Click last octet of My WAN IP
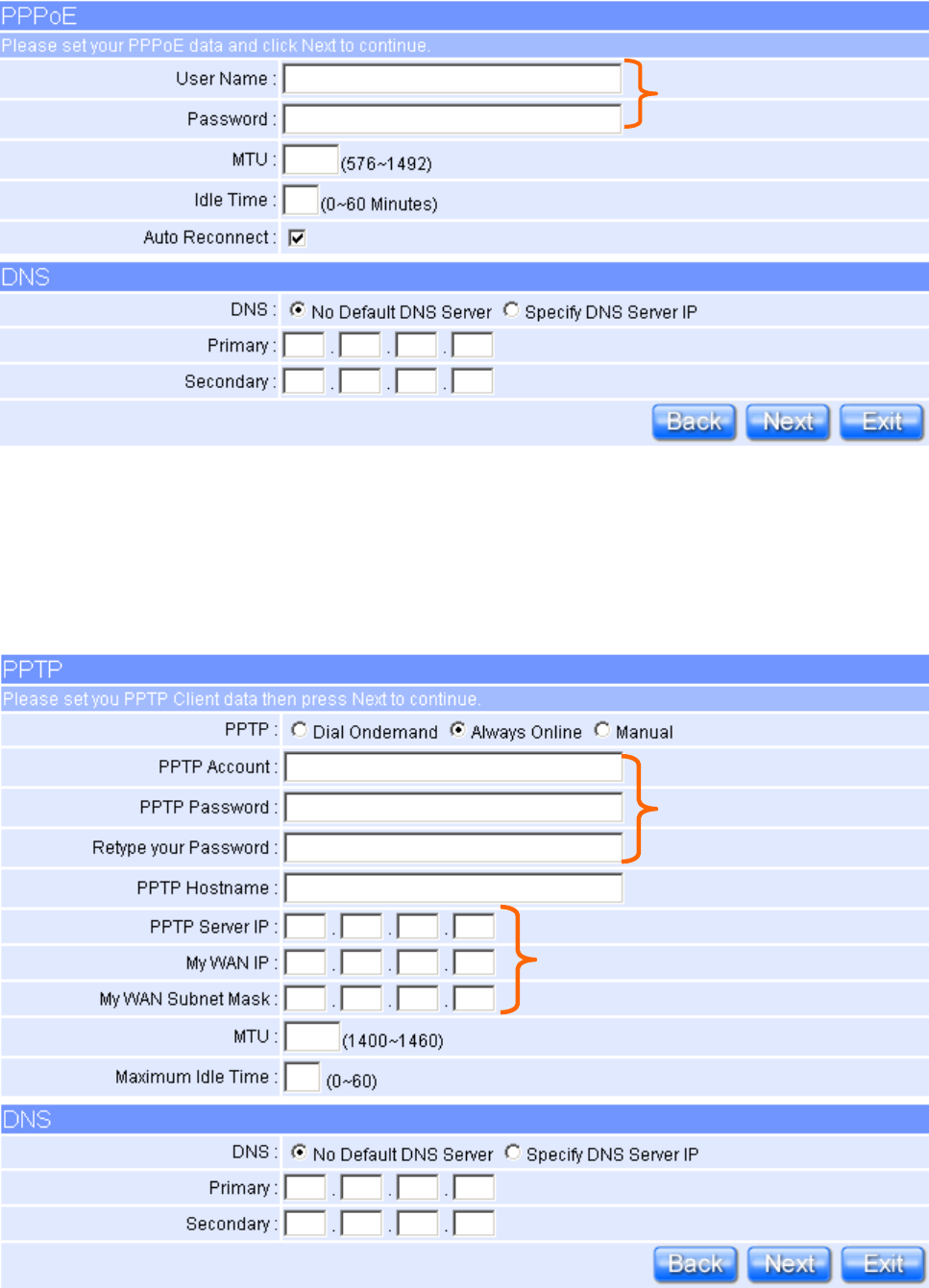 [x=474, y=963]
